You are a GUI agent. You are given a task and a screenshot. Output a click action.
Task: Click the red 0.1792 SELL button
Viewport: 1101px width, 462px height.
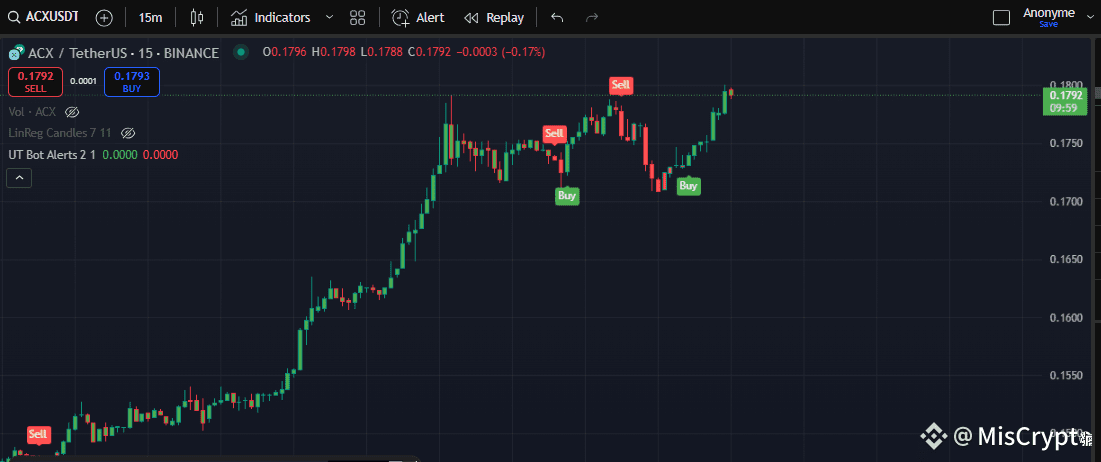[x=35, y=81]
